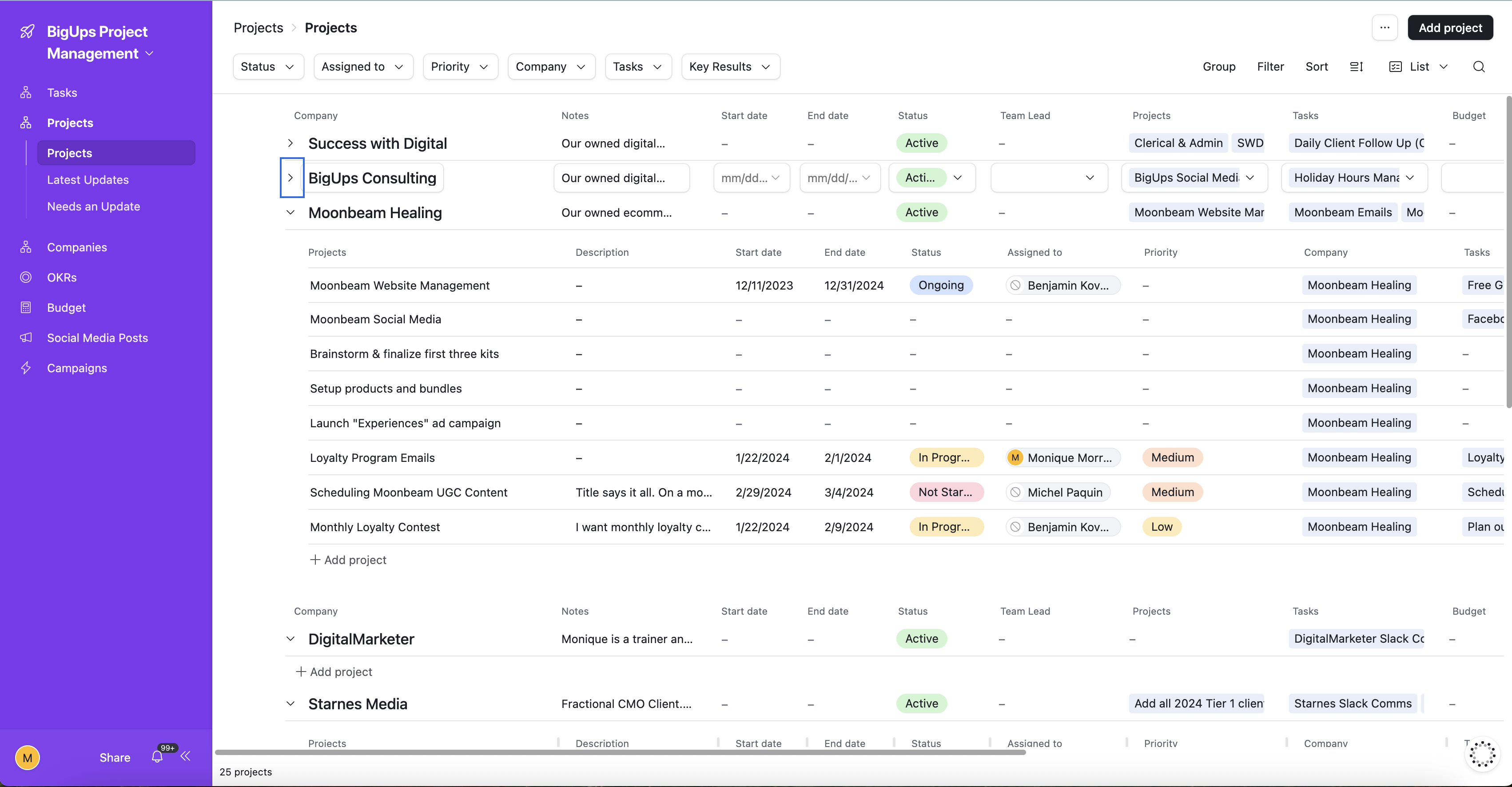Click the Projects sidebar section icon
This screenshot has width=1512, height=787.
click(x=26, y=123)
